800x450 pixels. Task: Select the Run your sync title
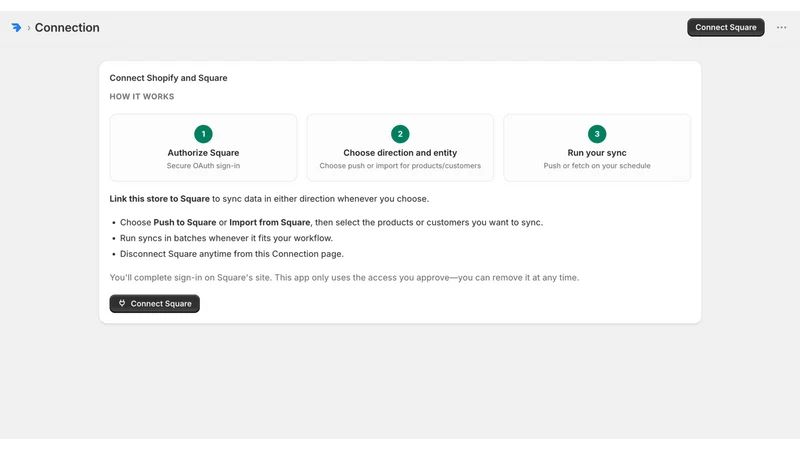(x=597, y=153)
